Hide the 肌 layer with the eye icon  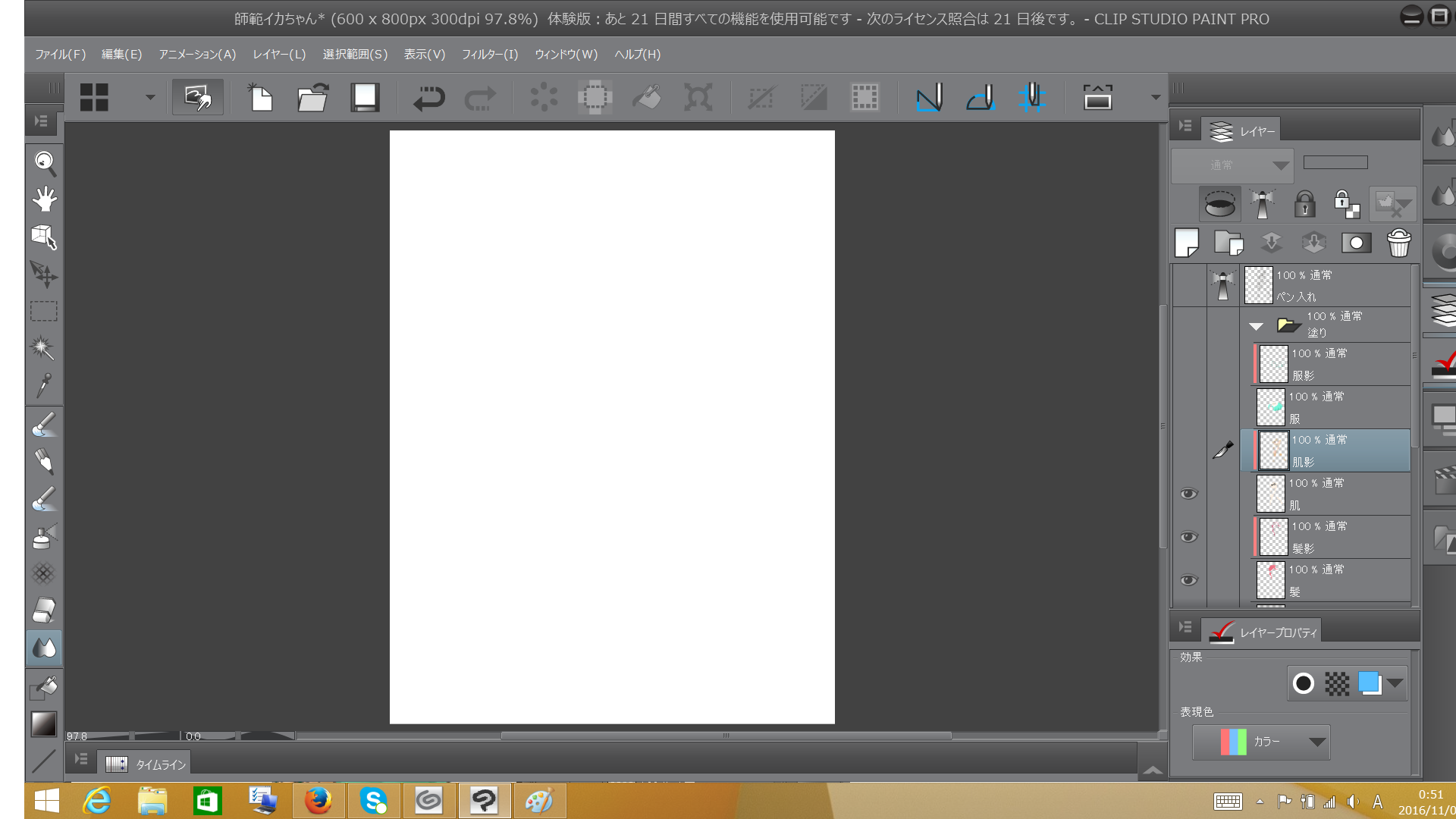pyautogui.click(x=1188, y=494)
